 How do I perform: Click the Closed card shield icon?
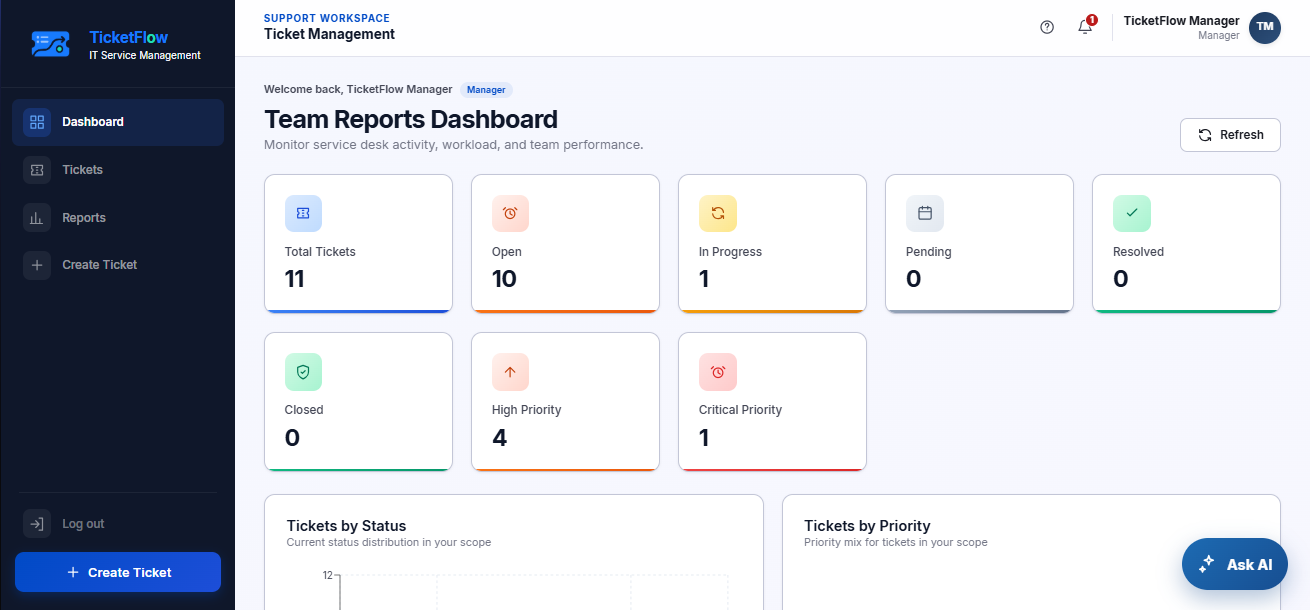click(303, 371)
